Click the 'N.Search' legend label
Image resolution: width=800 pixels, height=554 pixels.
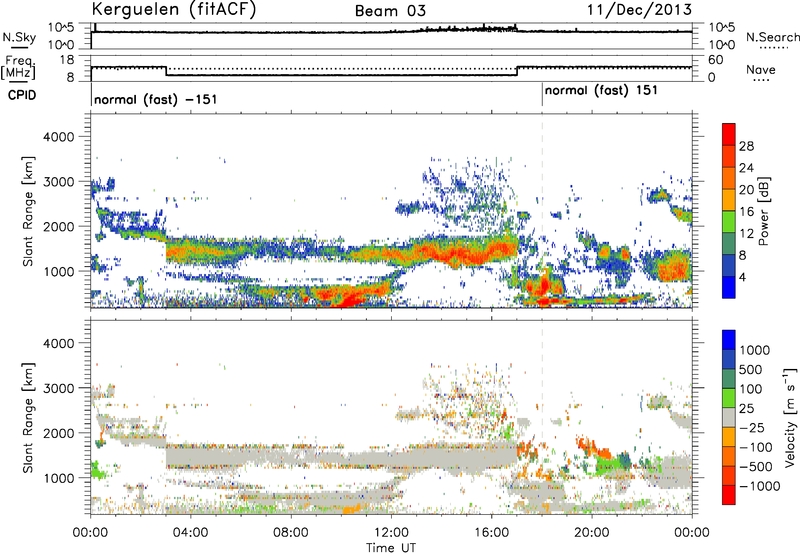772,37
